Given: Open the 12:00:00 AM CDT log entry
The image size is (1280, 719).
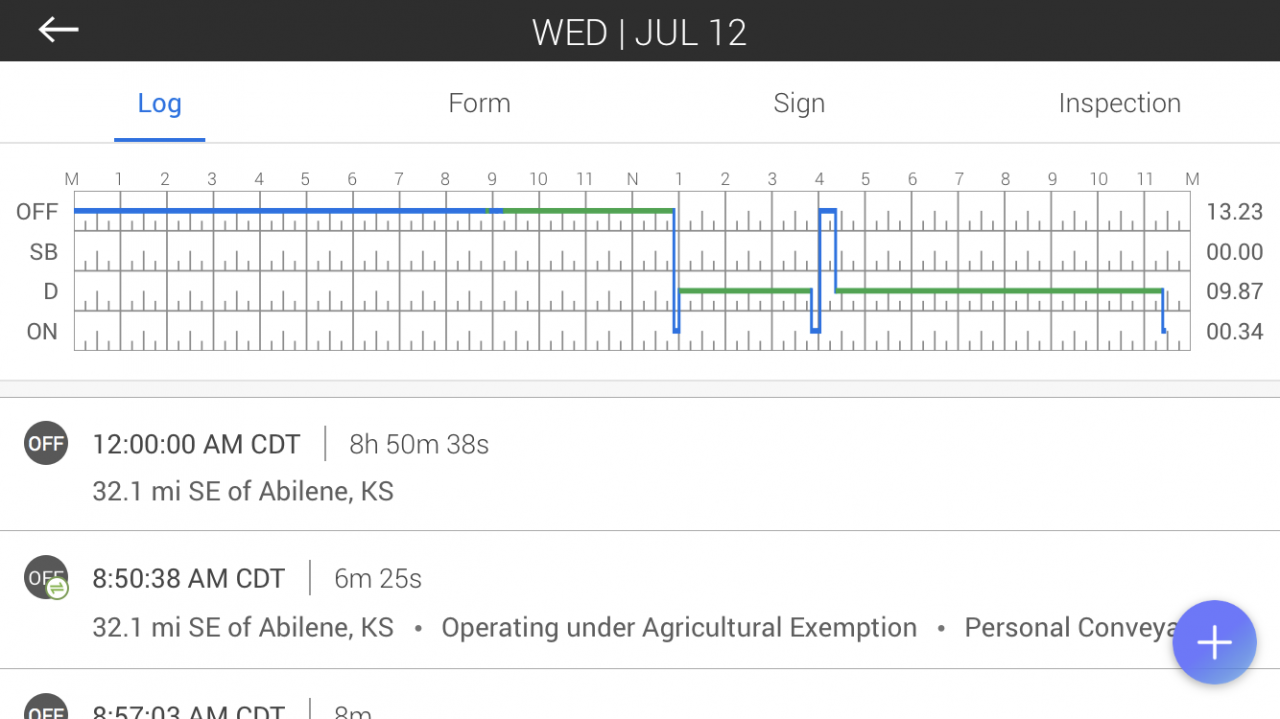Looking at the screenshot, I should coord(640,464).
